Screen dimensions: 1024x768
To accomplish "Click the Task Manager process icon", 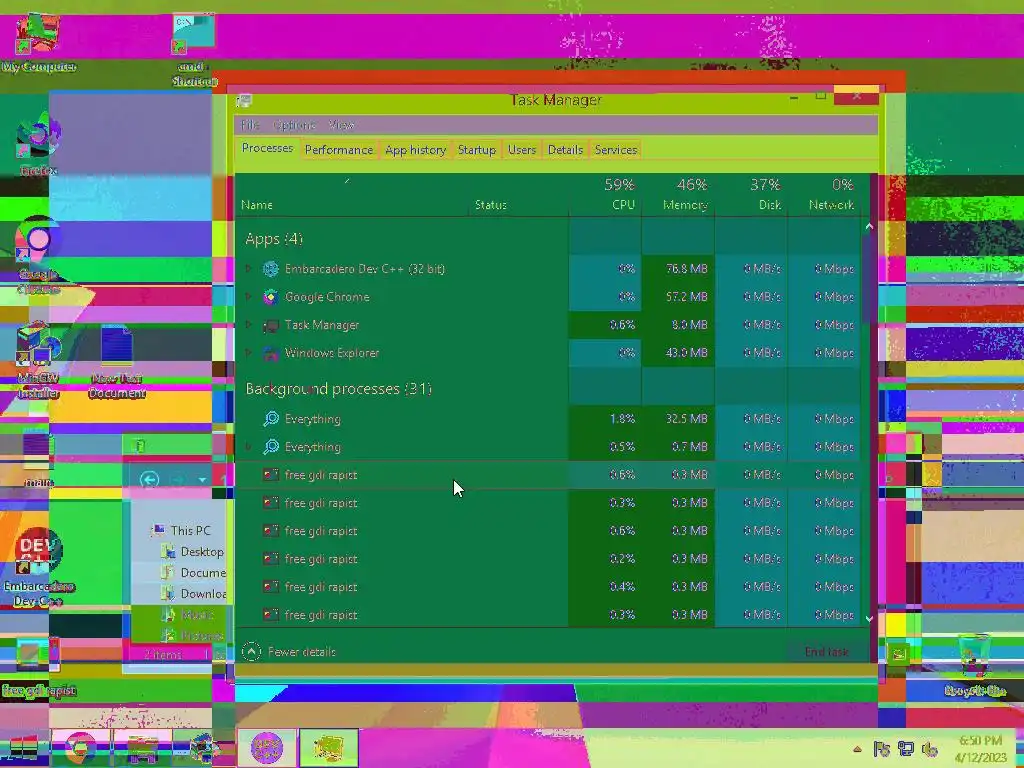I will (270, 325).
